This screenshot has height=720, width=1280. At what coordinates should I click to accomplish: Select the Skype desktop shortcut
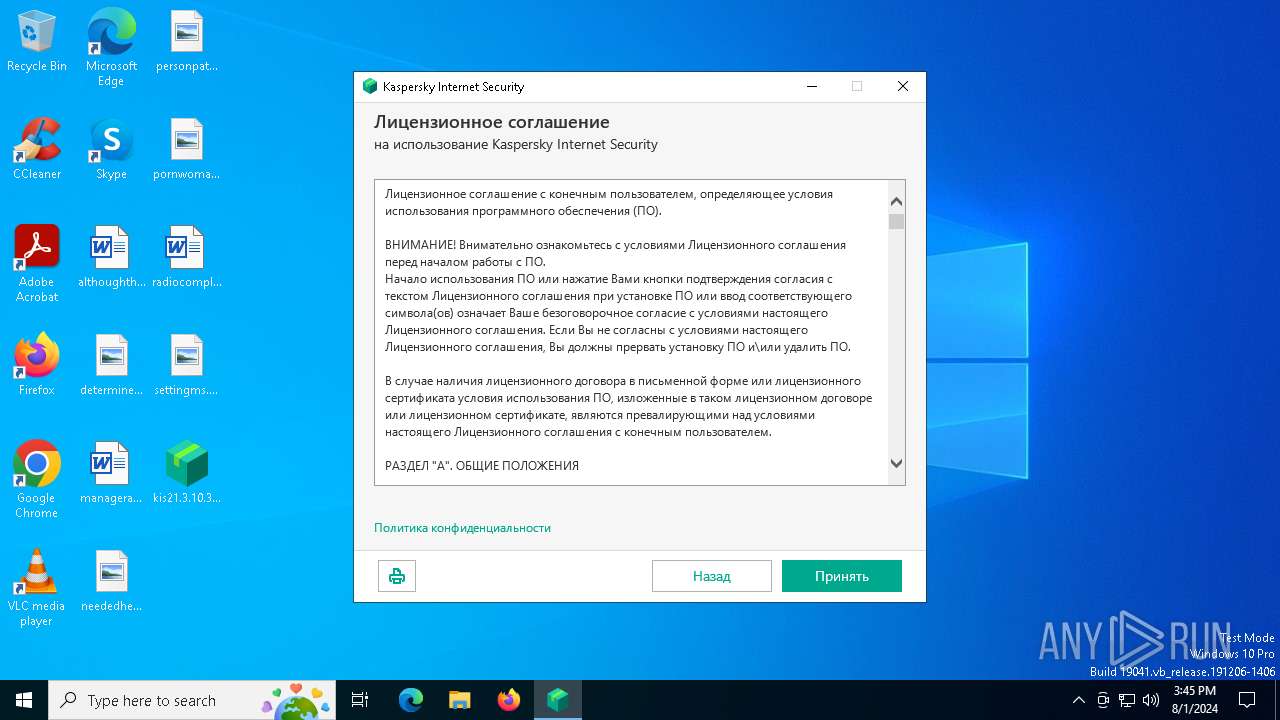[x=111, y=150]
